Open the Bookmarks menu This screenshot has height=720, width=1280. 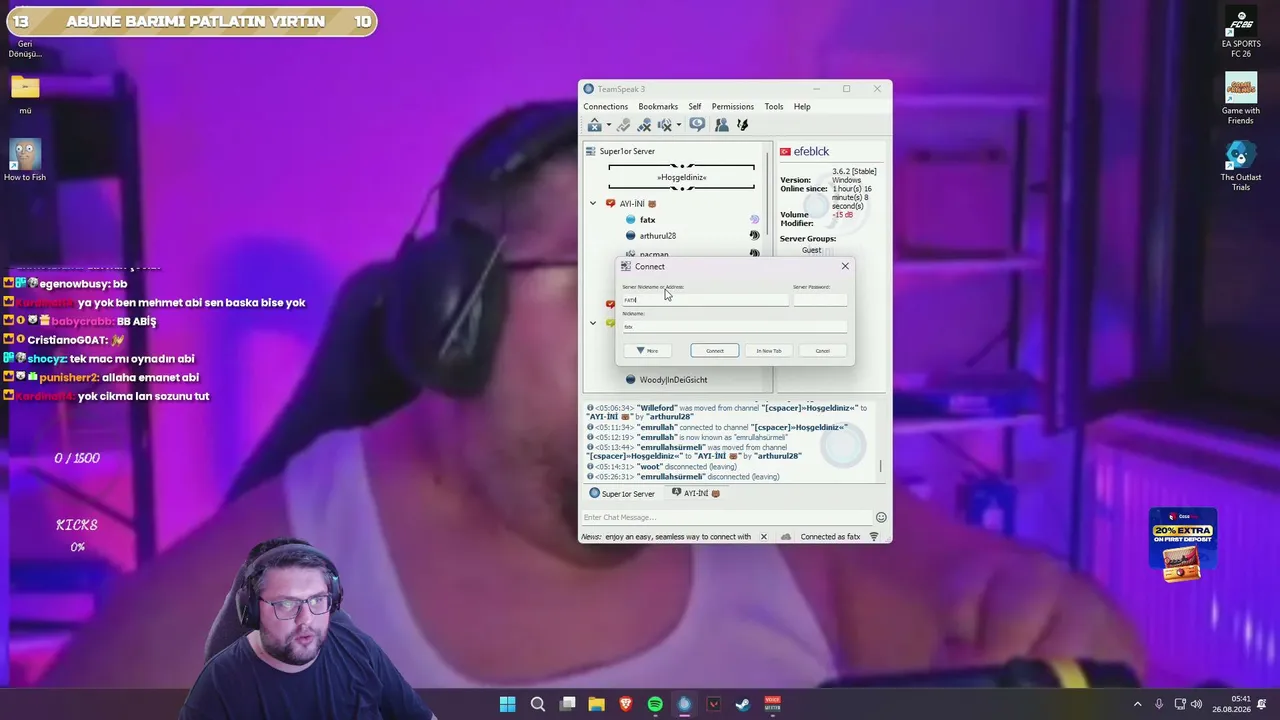point(658,106)
